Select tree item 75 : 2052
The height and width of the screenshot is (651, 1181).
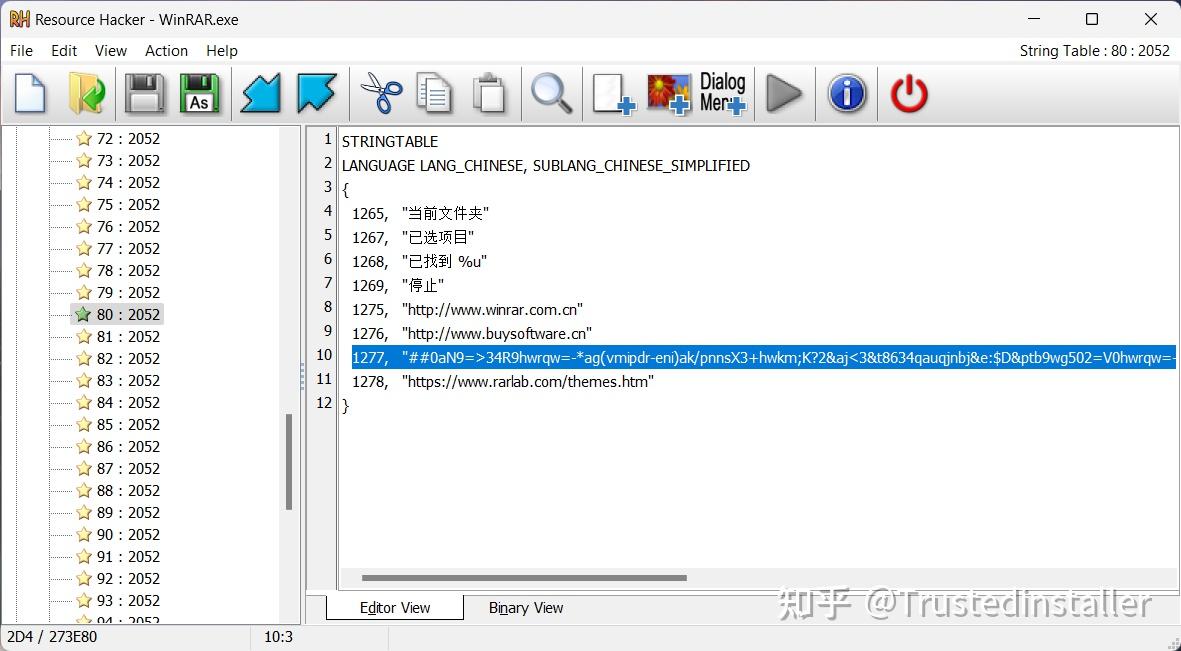[128, 204]
